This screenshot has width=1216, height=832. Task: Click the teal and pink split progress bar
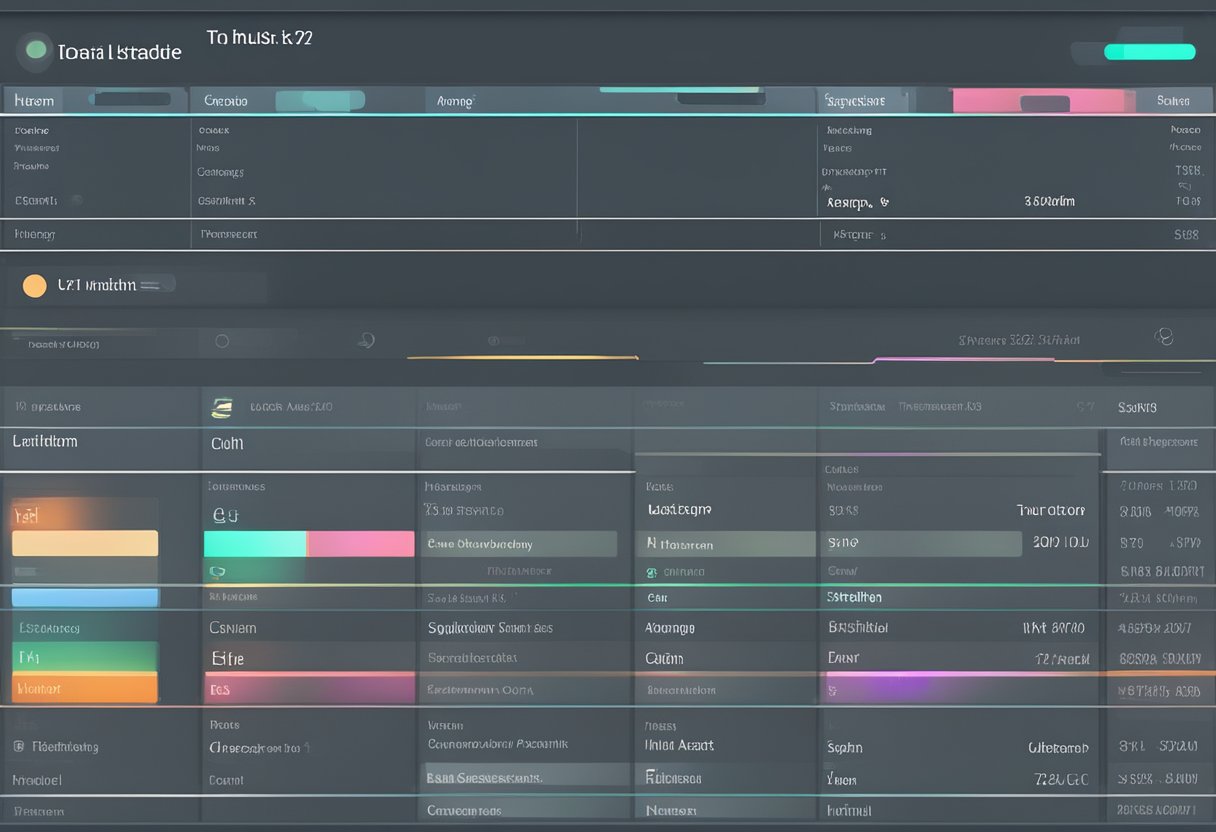point(309,544)
